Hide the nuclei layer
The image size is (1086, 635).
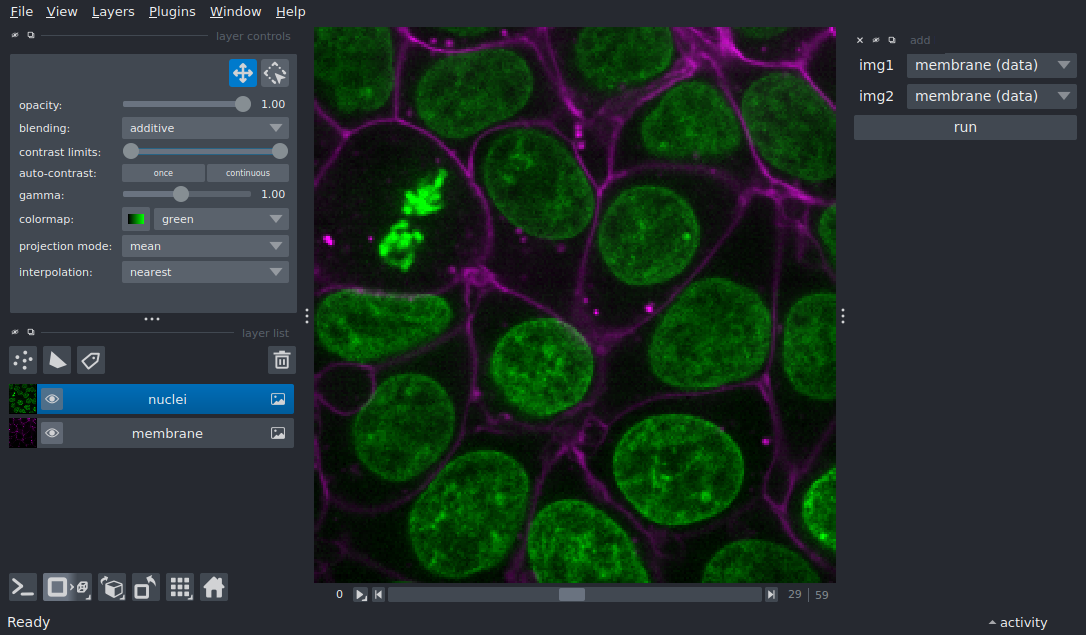click(x=52, y=400)
